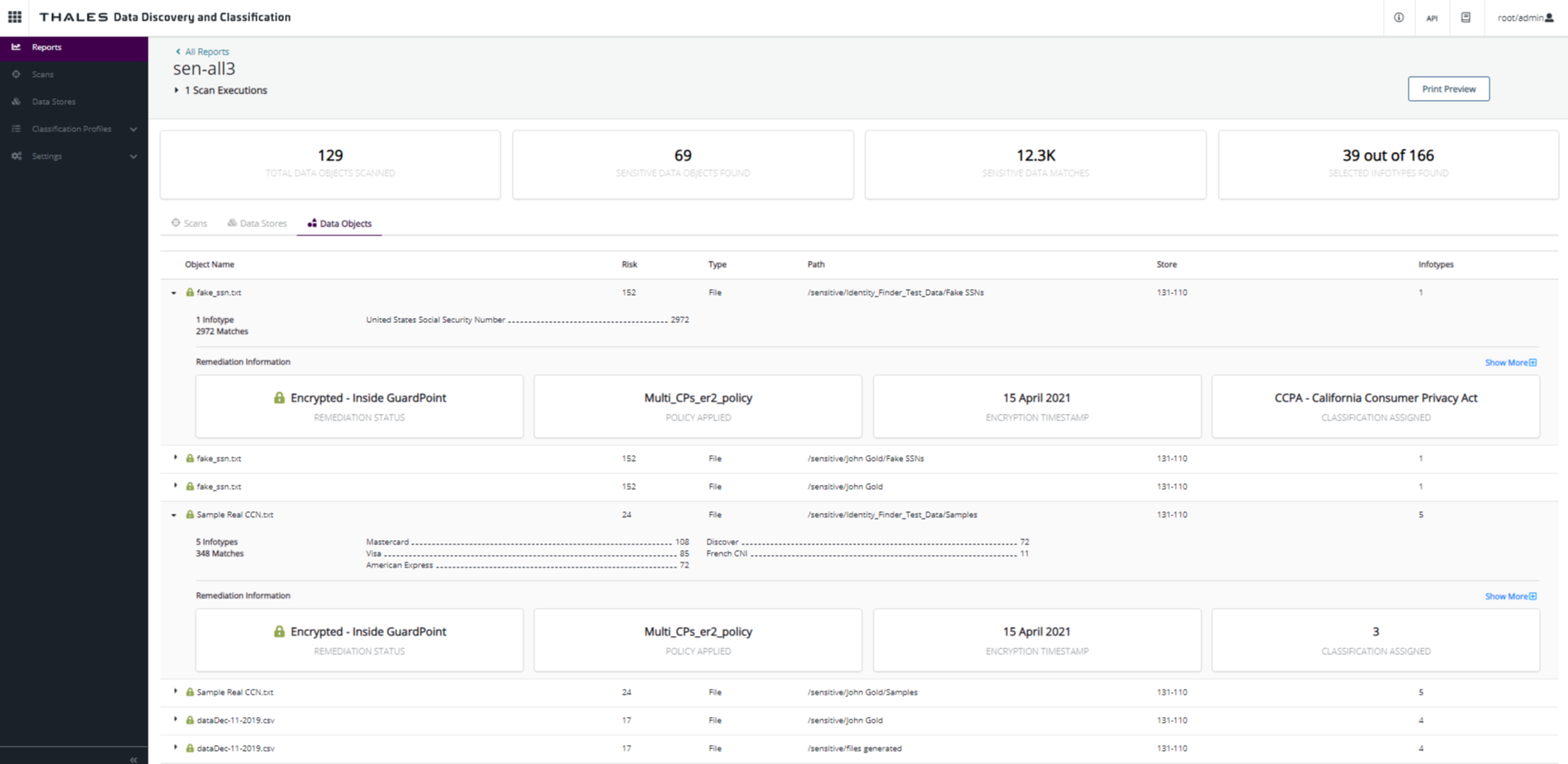Viewport: 1568px width, 764px height.
Task: Open Reports in the sidebar
Action: coord(46,48)
